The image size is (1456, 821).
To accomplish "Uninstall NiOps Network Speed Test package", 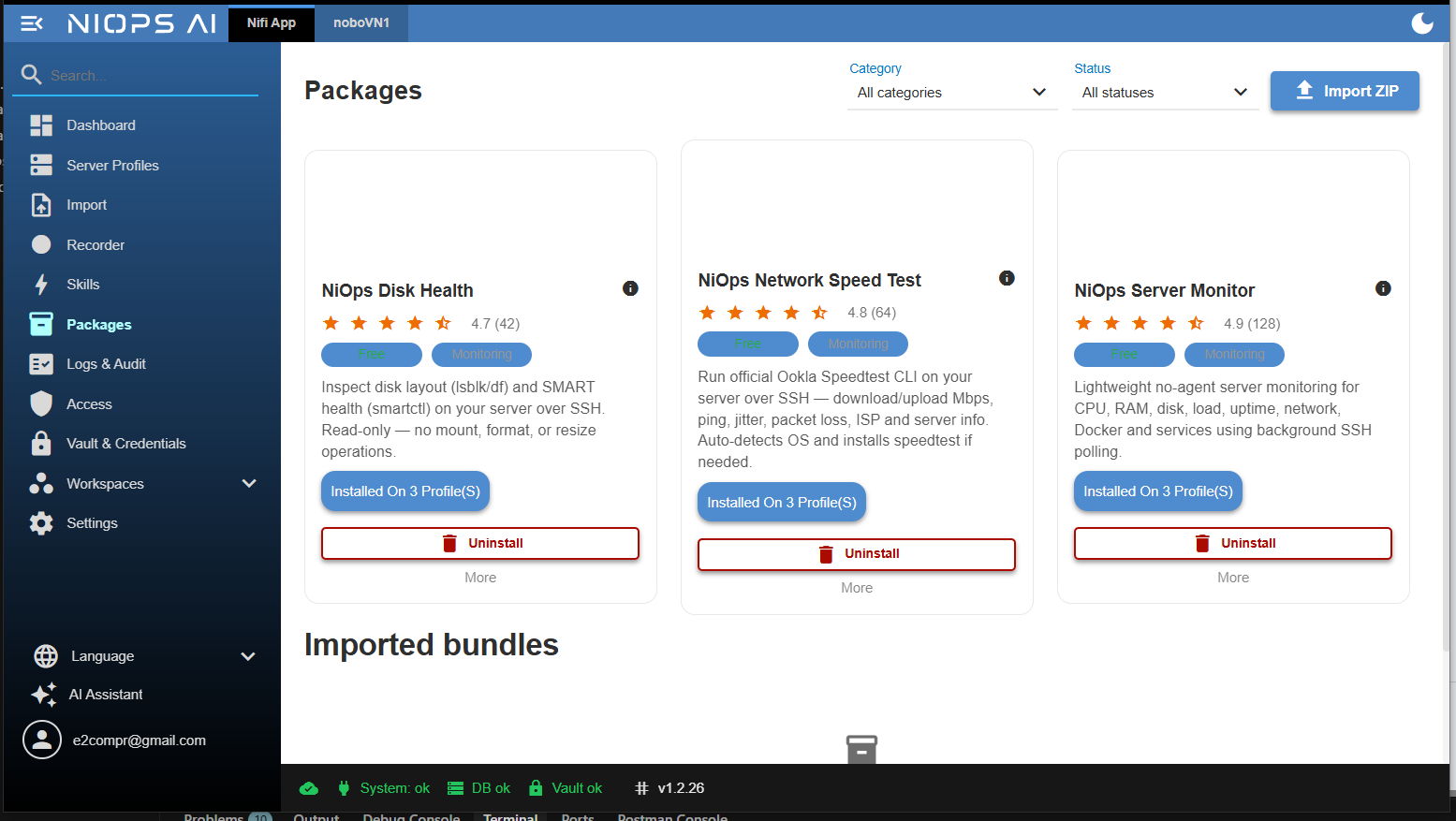I will click(x=857, y=554).
